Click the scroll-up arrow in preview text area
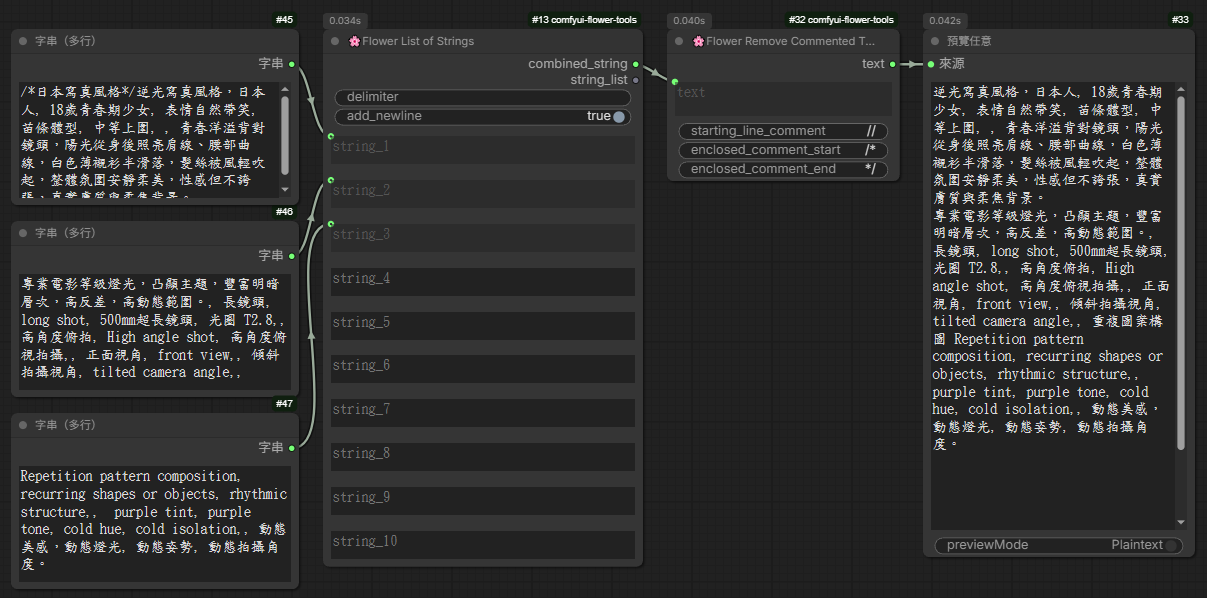Viewport: 1207px width, 598px height. click(1180, 88)
